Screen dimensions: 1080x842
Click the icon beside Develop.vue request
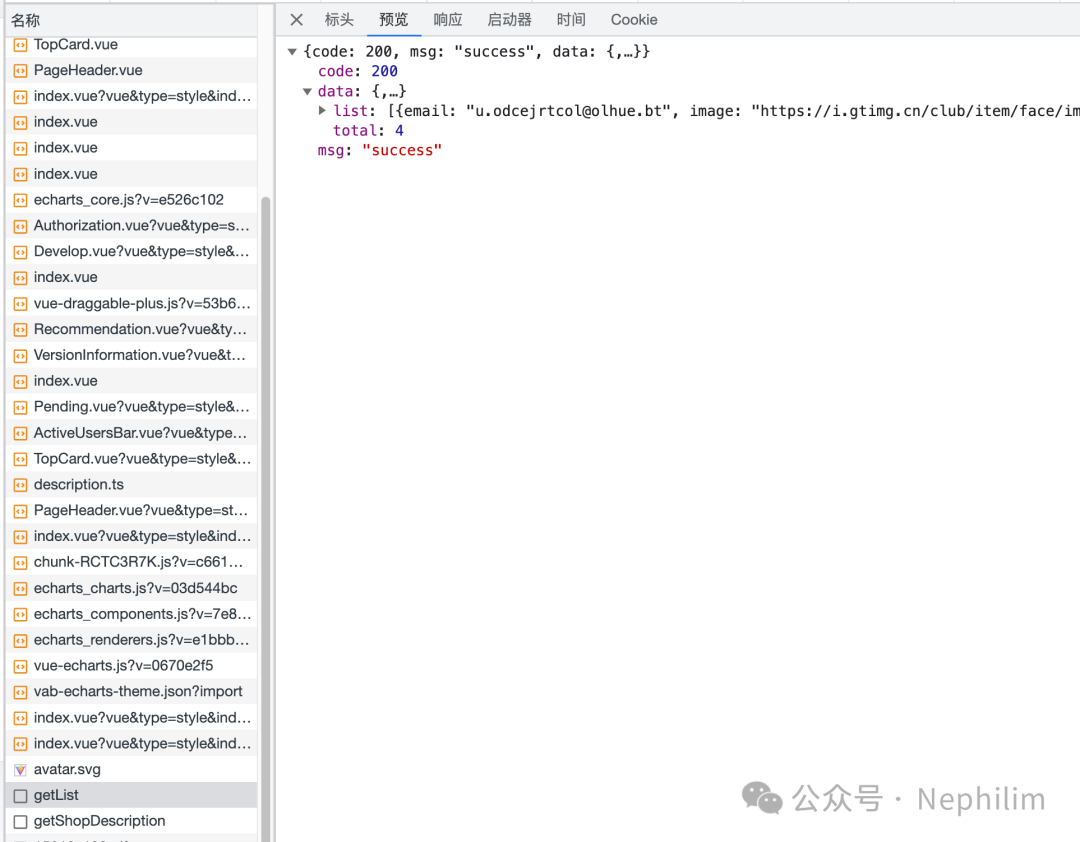(x=21, y=252)
